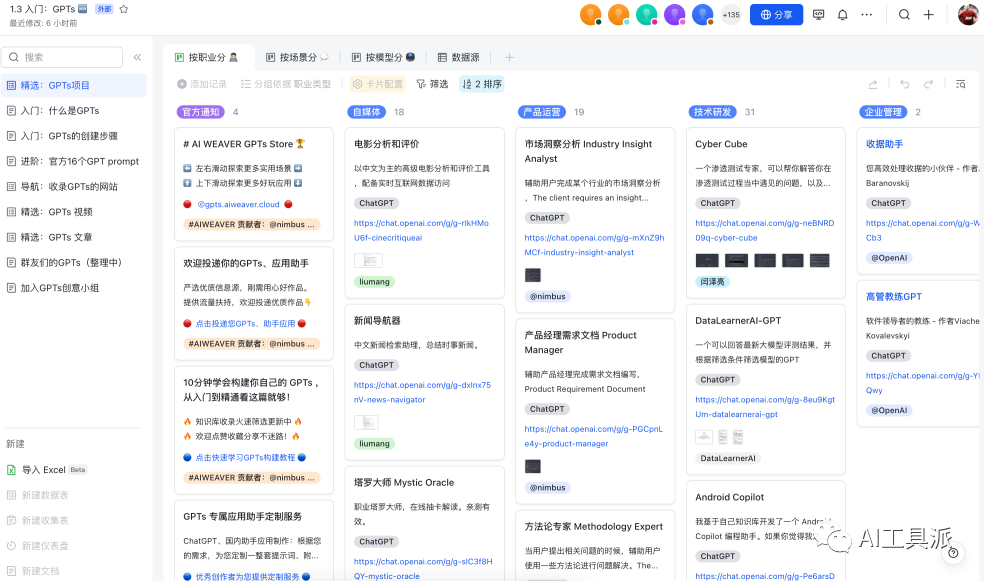Screen dimensions: 984x581
Task: Open 进阶: 官方16个GPT prompt in sidebar
Action: pyautogui.click(x=74, y=161)
